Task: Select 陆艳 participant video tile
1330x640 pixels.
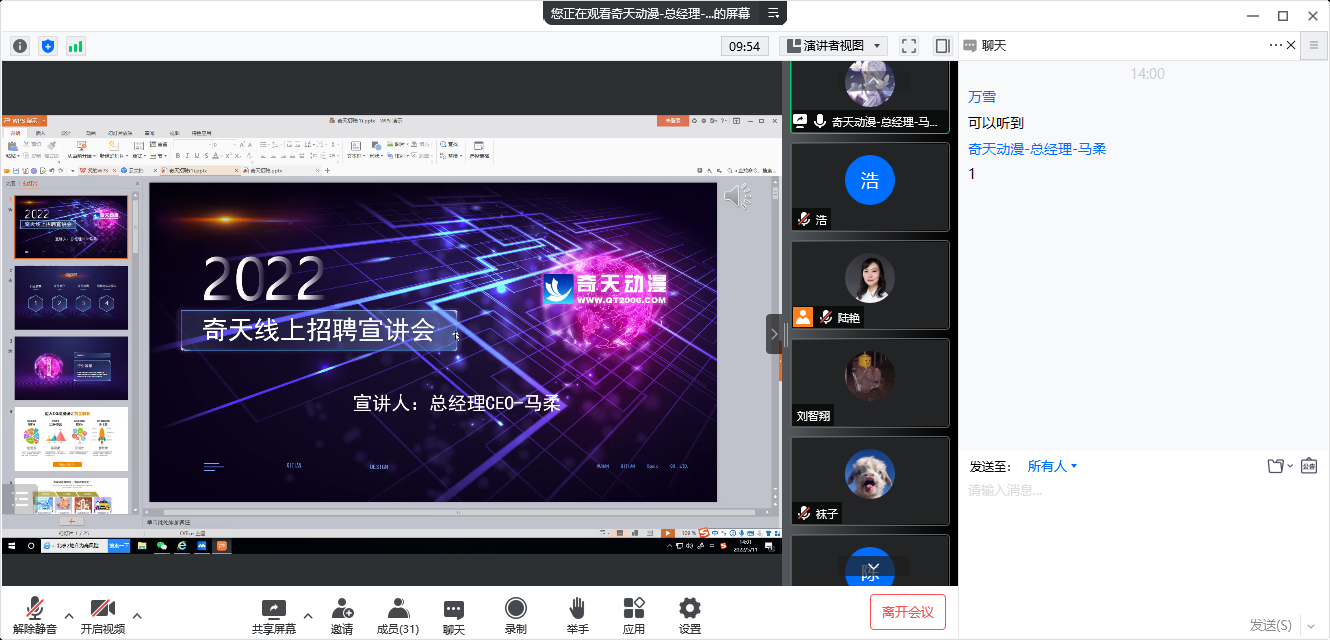Action: coord(870,285)
